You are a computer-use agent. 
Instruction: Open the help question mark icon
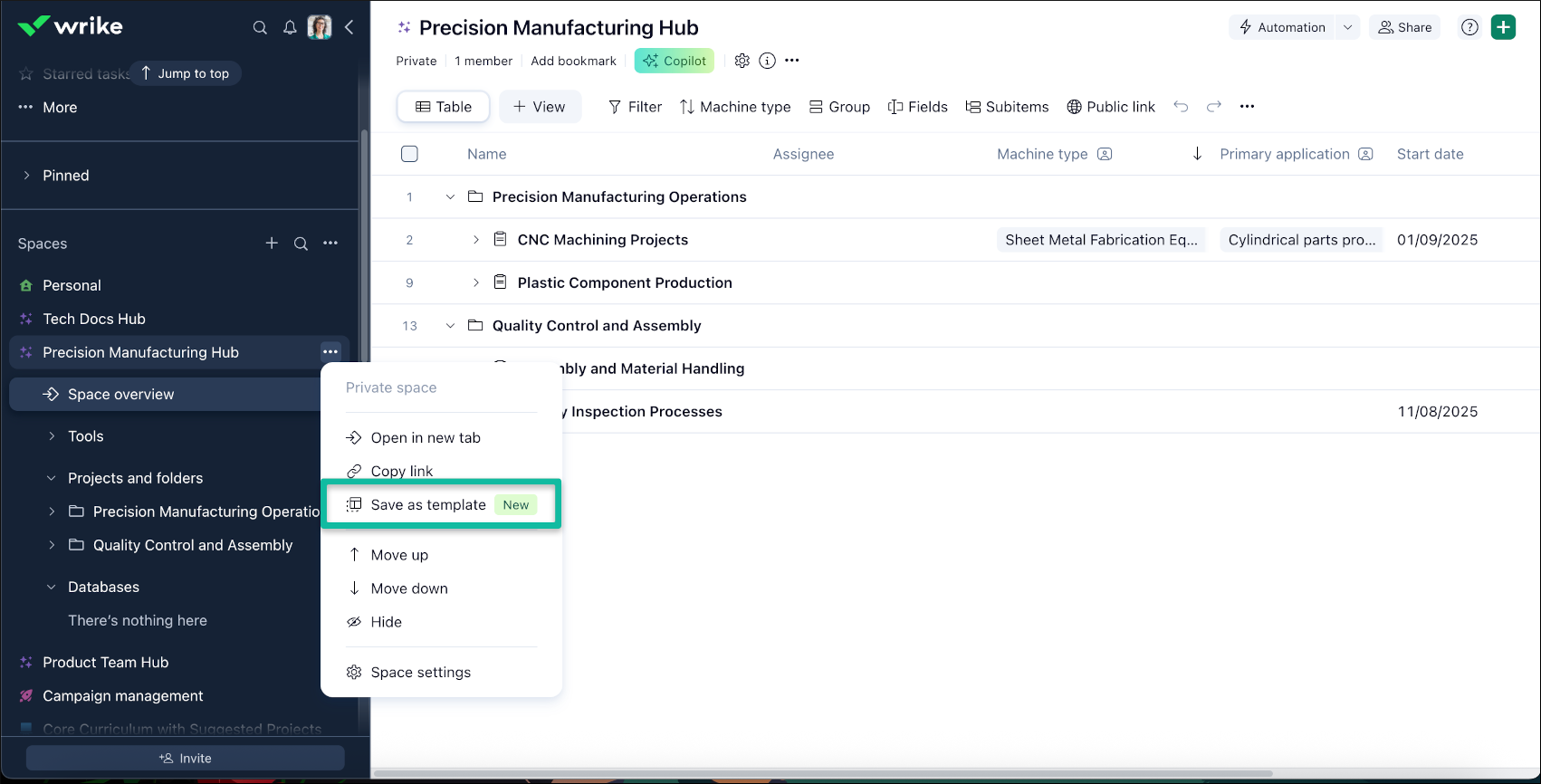(x=1469, y=27)
